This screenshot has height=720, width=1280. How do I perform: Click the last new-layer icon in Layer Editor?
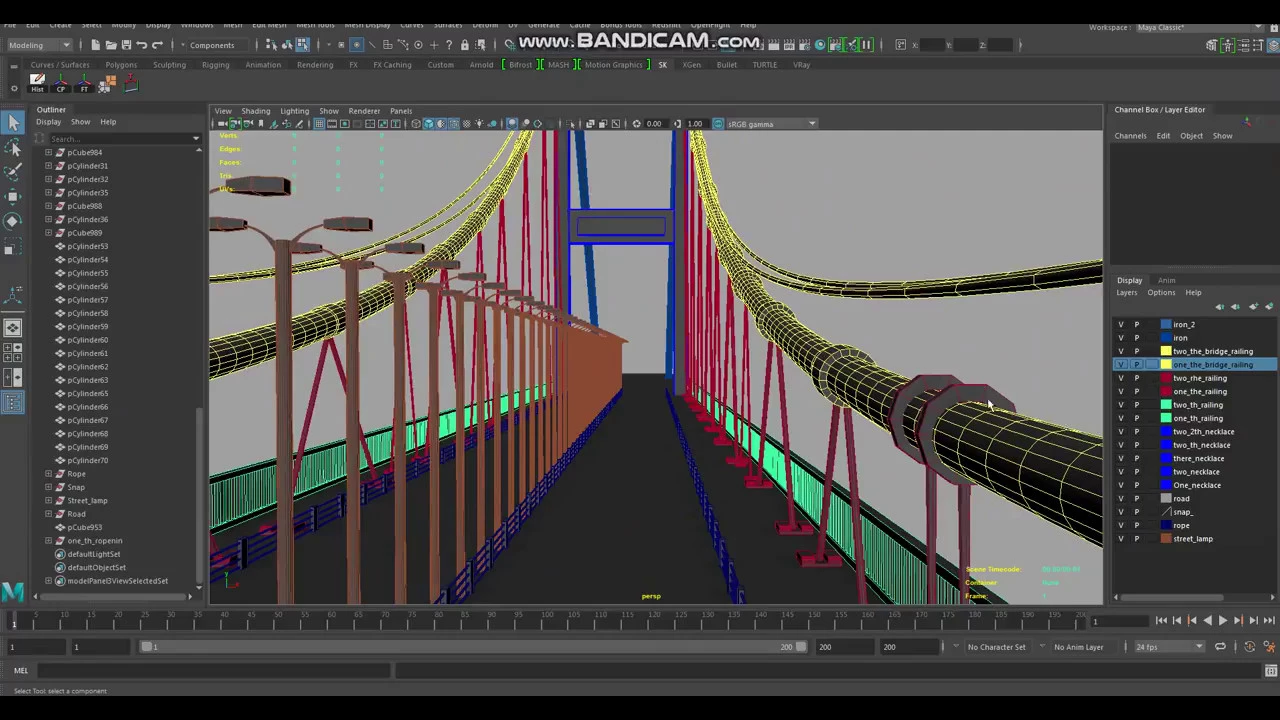[1269, 306]
